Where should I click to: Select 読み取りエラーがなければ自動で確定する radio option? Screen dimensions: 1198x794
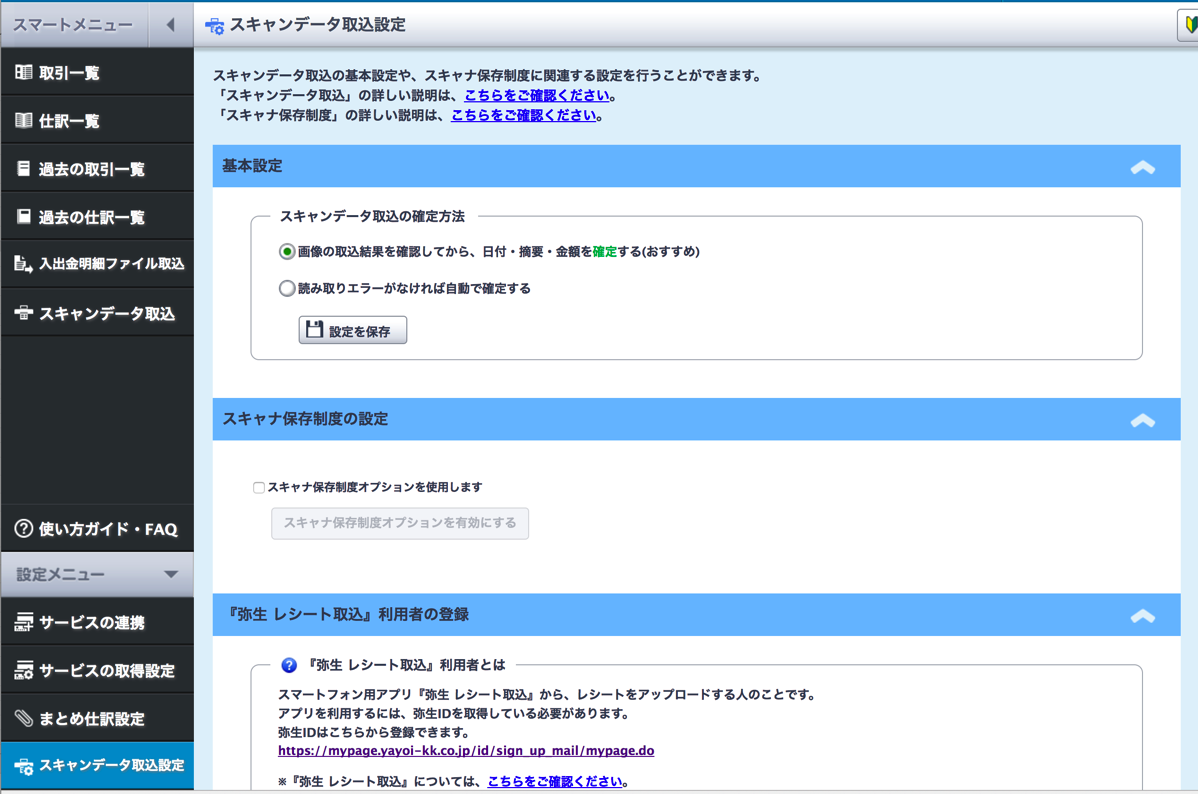click(287, 288)
